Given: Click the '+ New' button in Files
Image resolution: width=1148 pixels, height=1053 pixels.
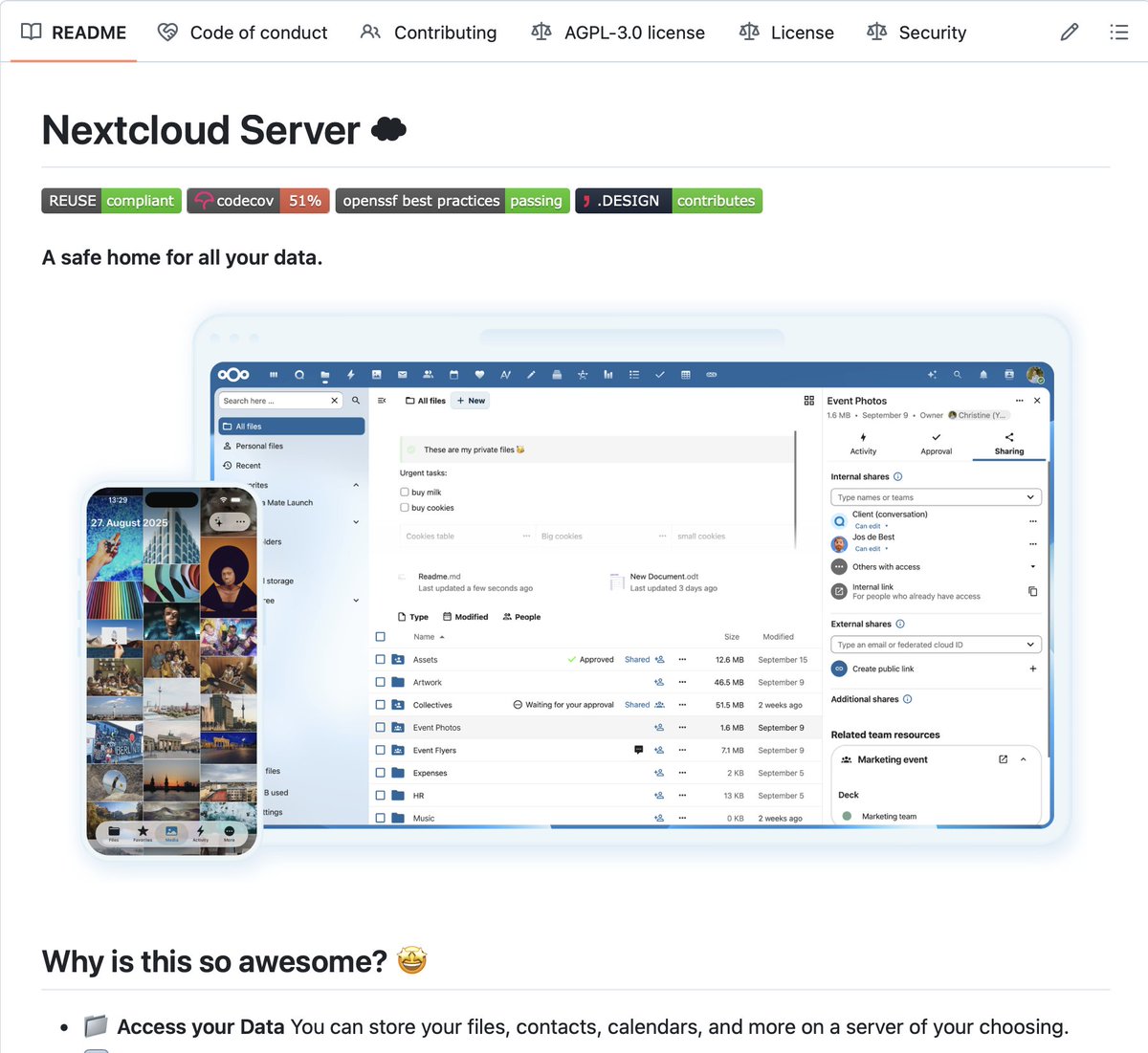Looking at the screenshot, I should click(x=471, y=401).
